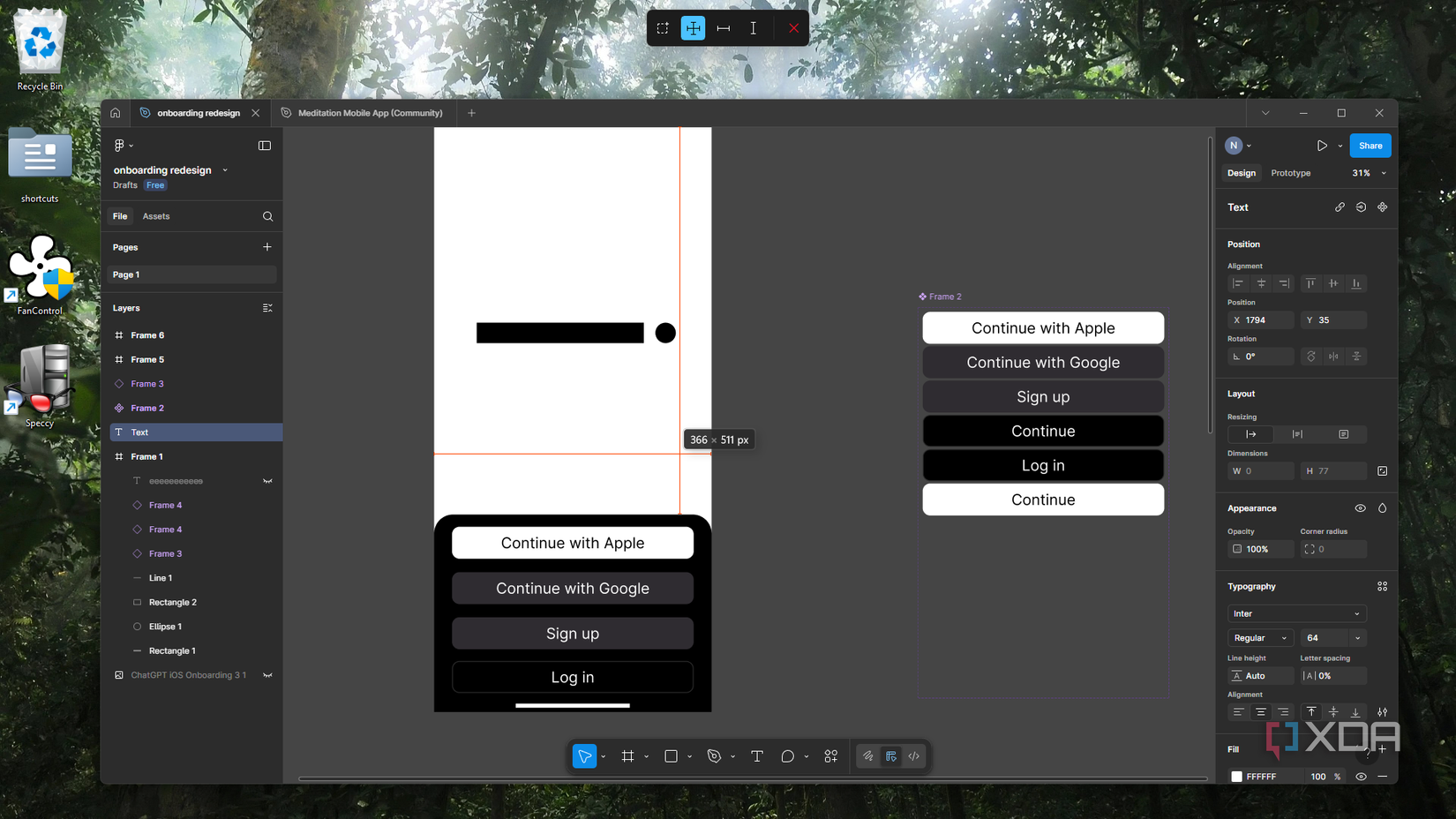Create component from Text panel
This screenshot has height=819, width=1456.
pos(1383,207)
